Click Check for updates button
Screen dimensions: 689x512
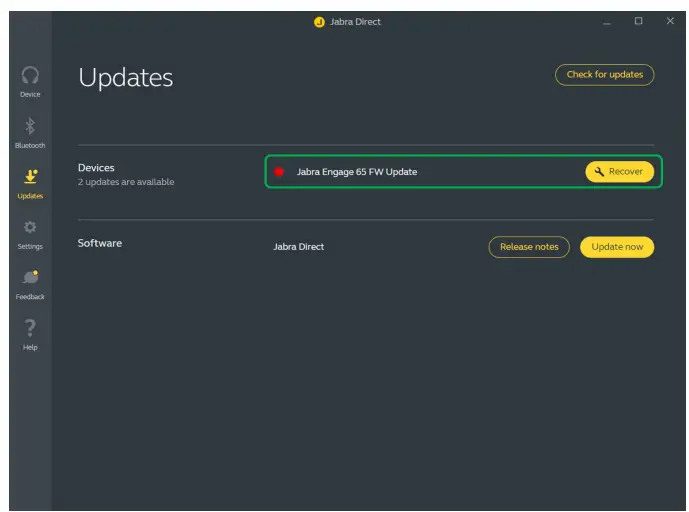coord(605,75)
